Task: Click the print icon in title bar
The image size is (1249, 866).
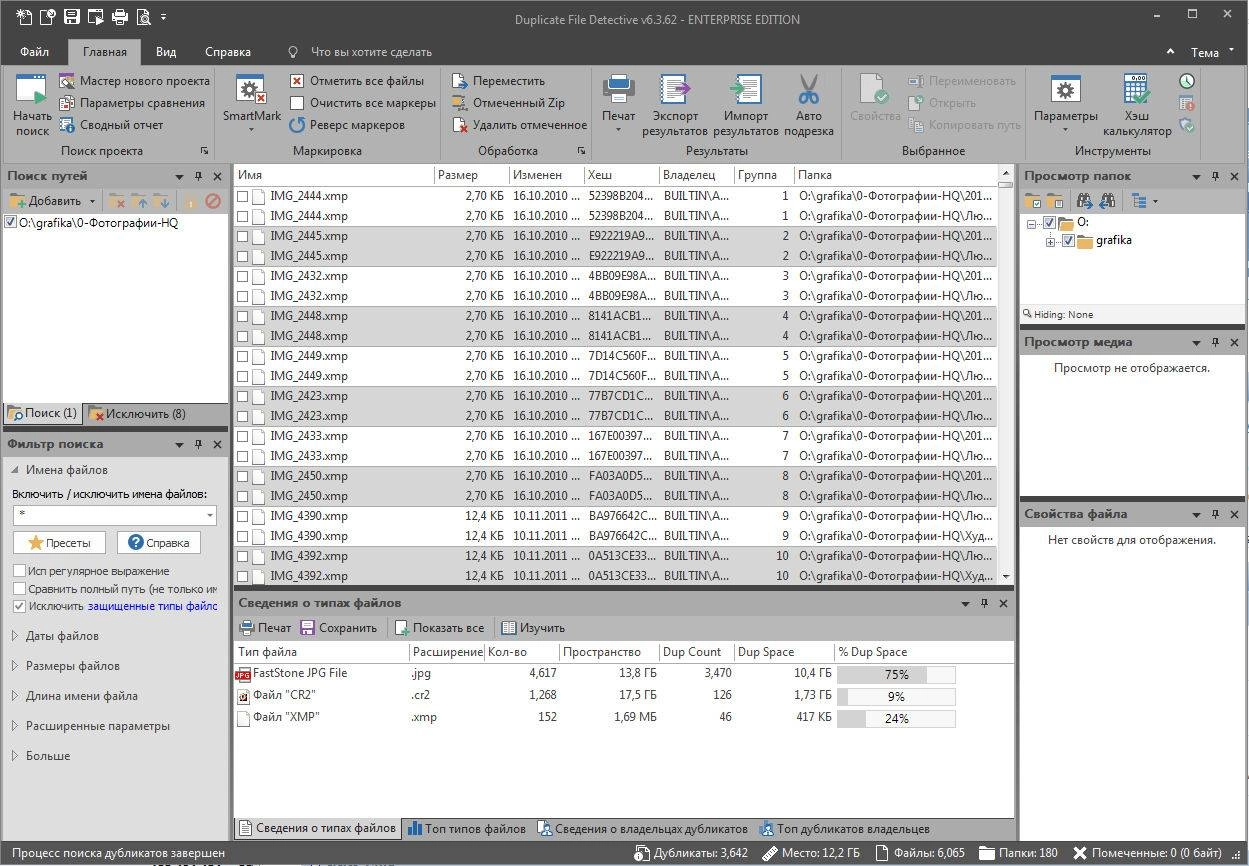Action: tap(119, 17)
